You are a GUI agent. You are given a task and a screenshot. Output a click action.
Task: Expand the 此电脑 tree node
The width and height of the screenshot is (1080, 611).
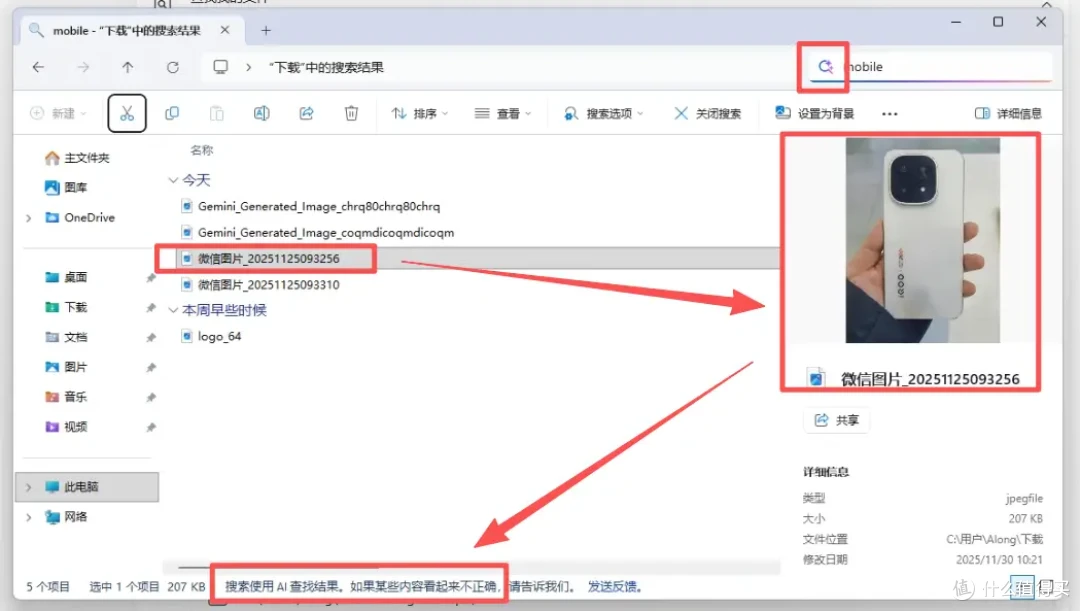tap(28, 487)
